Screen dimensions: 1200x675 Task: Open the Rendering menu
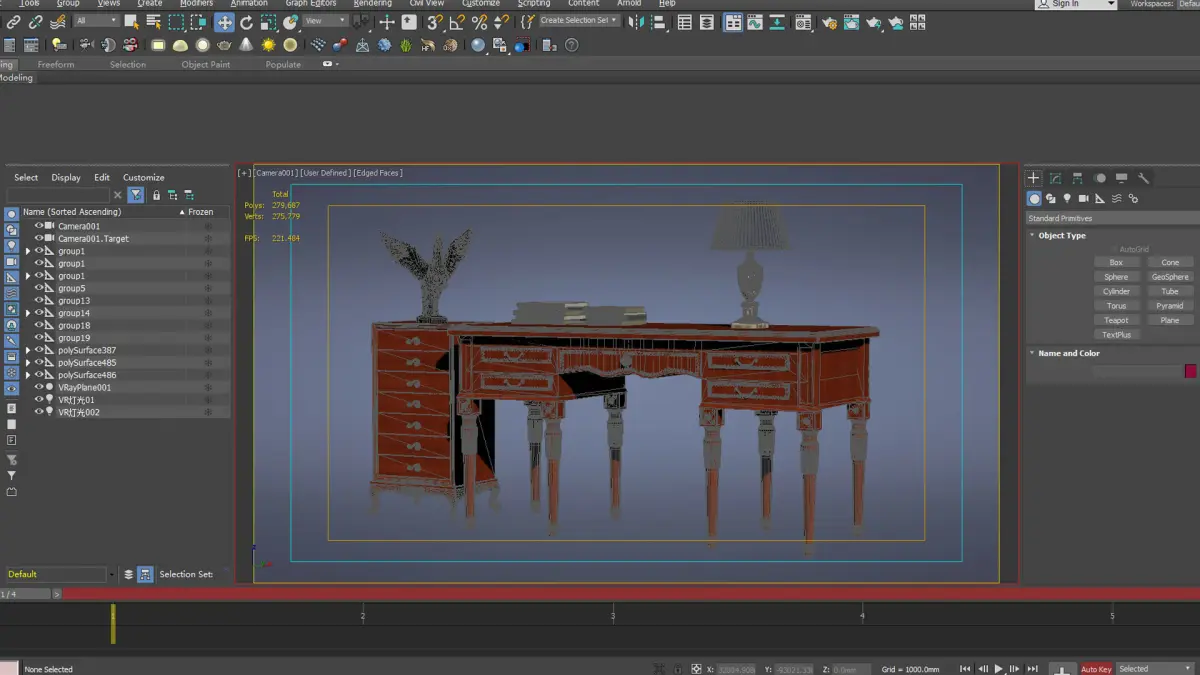(x=372, y=3)
